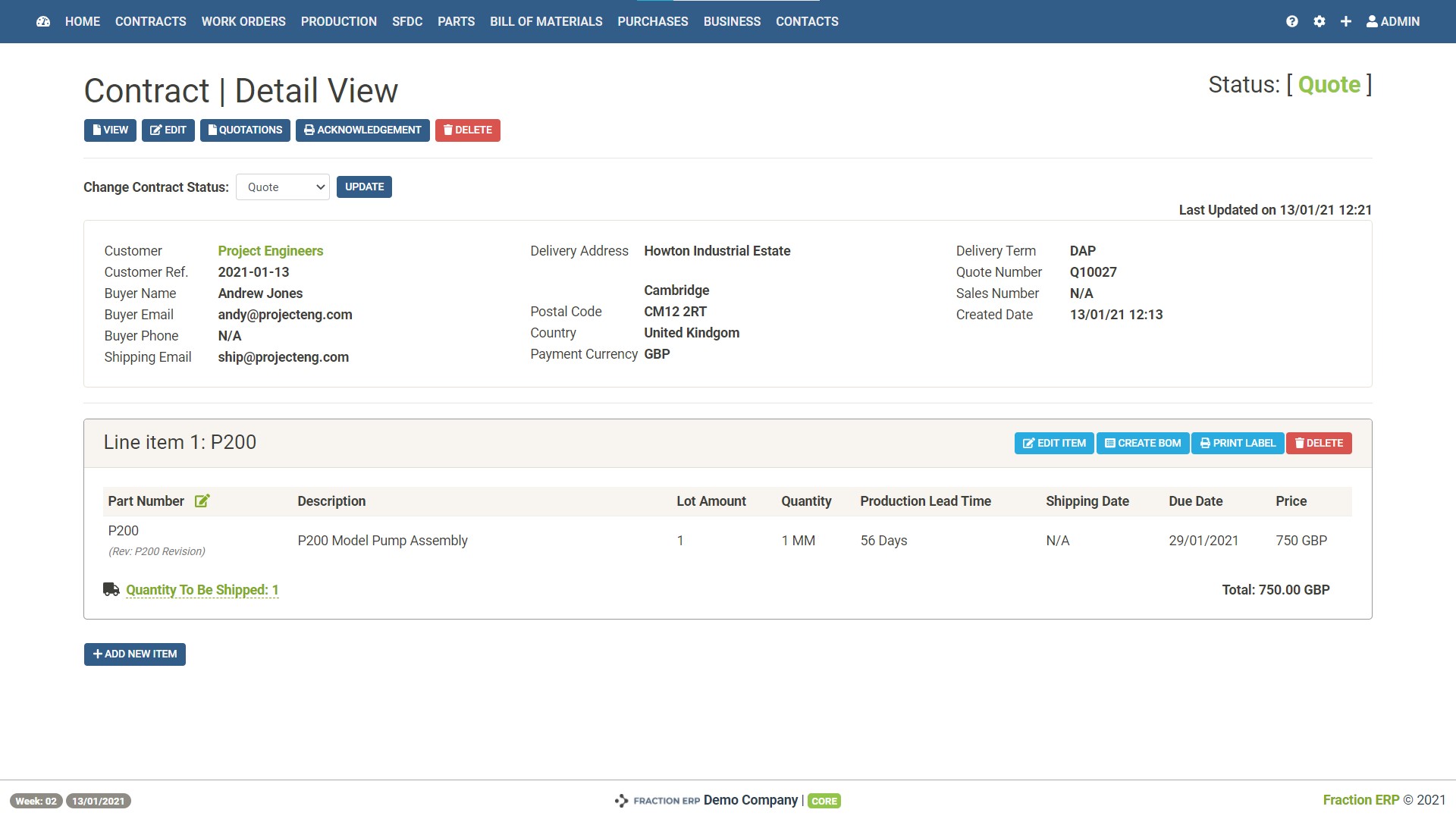The width and height of the screenshot is (1456, 819).
Task: Open the Work Orders menu
Action: point(243,21)
